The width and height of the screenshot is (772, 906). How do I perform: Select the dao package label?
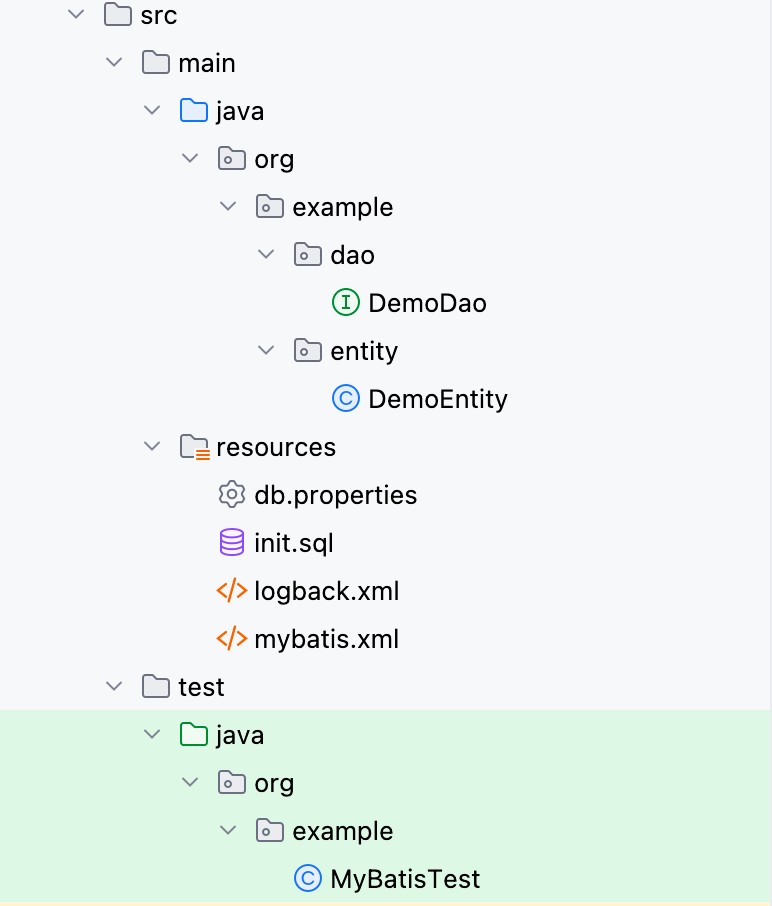point(352,255)
